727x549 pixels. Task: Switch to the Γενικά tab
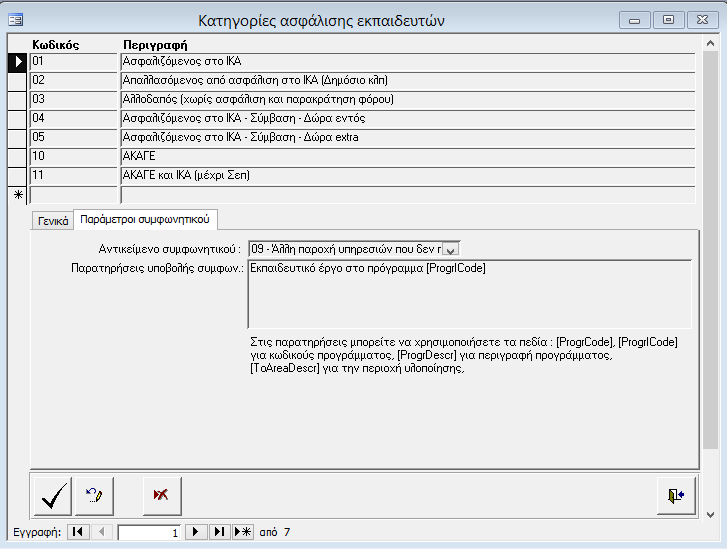point(52,221)
